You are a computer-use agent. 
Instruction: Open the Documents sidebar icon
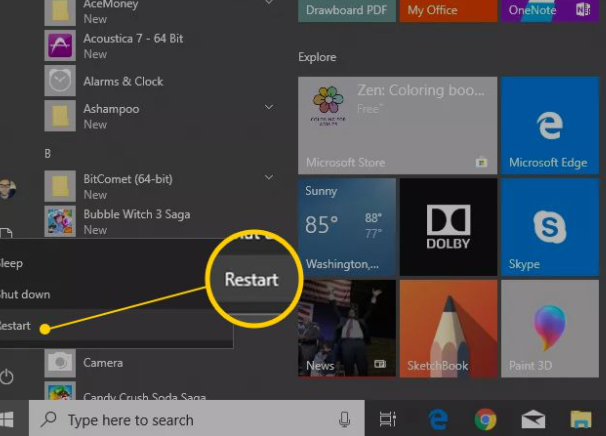[x=6, y=233]
